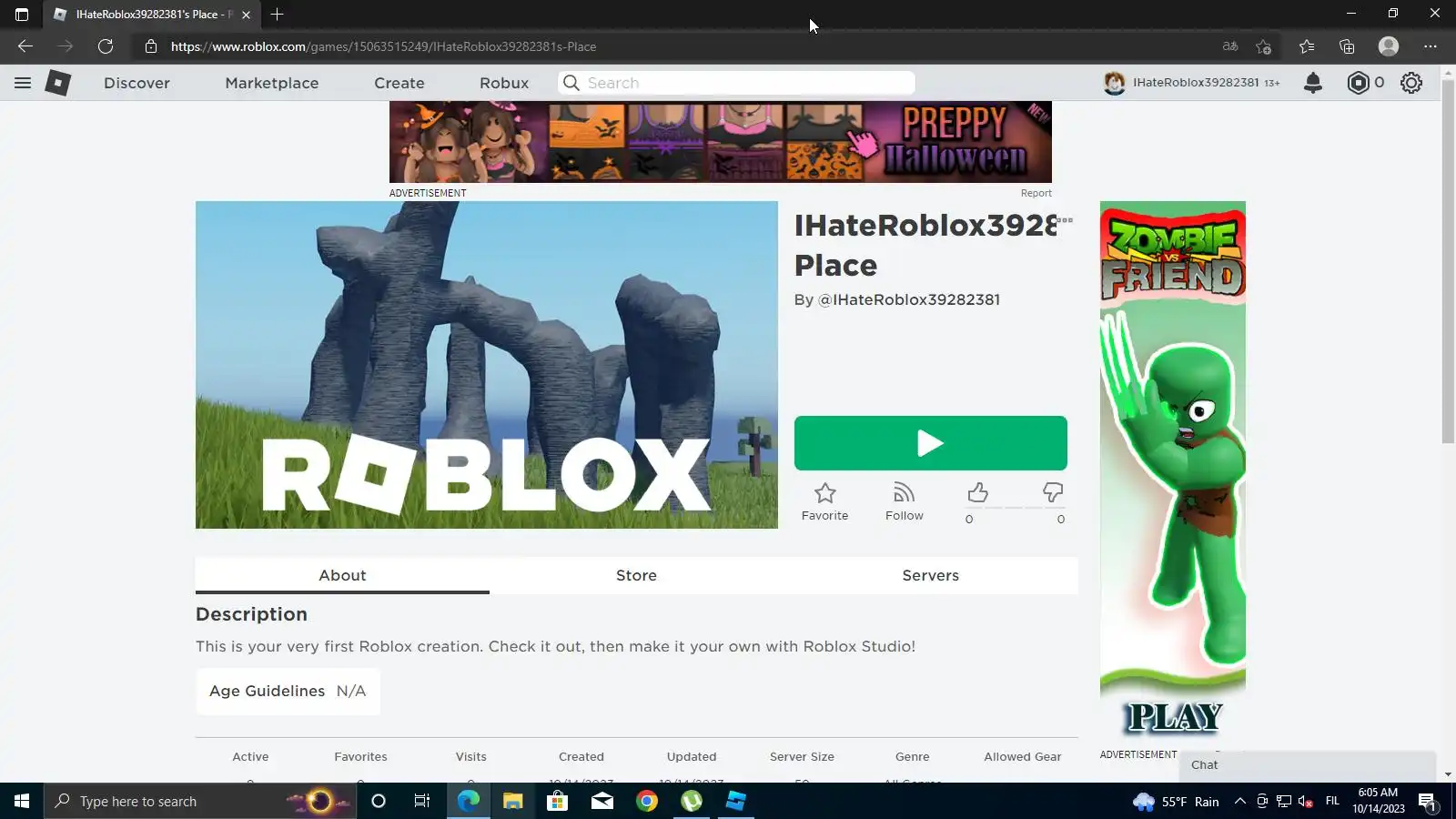The image size is (1456, 819).
Task: Go to the Marketplace
Action: coord(272,83)
